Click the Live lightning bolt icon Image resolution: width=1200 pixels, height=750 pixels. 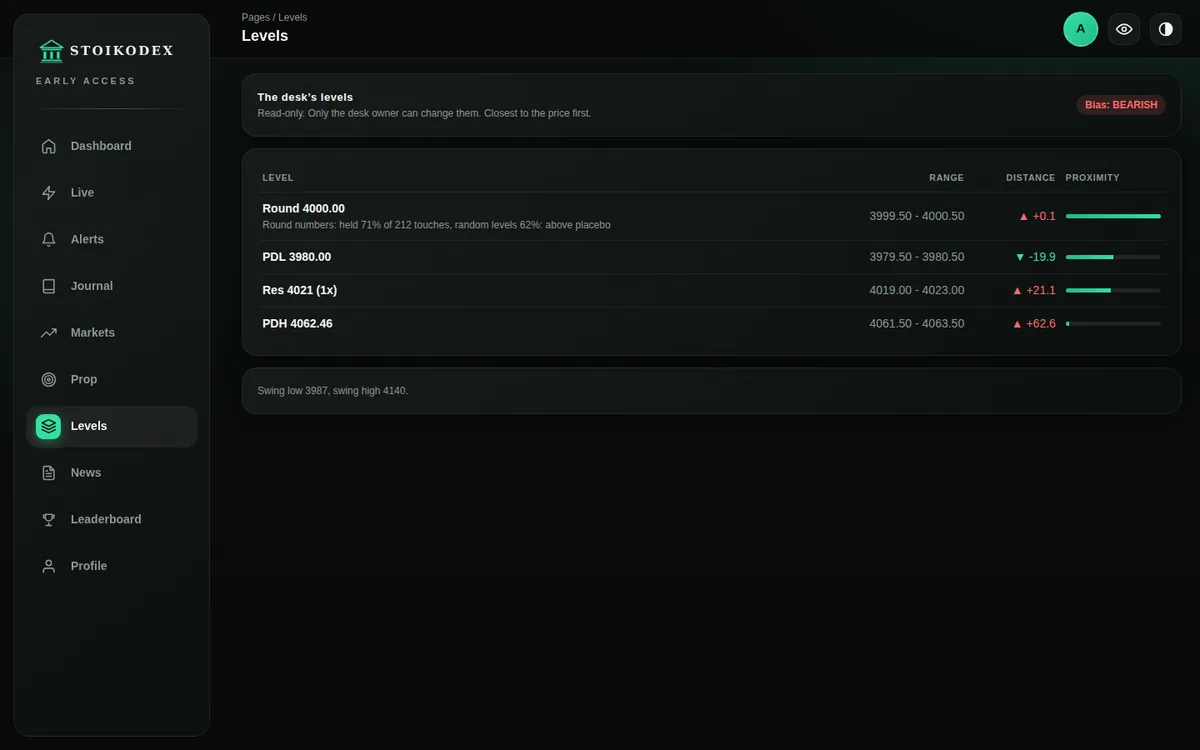(48, 193)
